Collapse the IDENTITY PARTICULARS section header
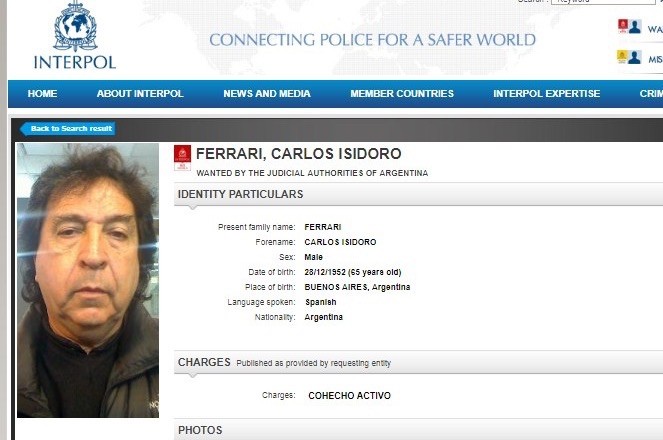The height and width of the screenshot is (440, 663). coord(419,194)
